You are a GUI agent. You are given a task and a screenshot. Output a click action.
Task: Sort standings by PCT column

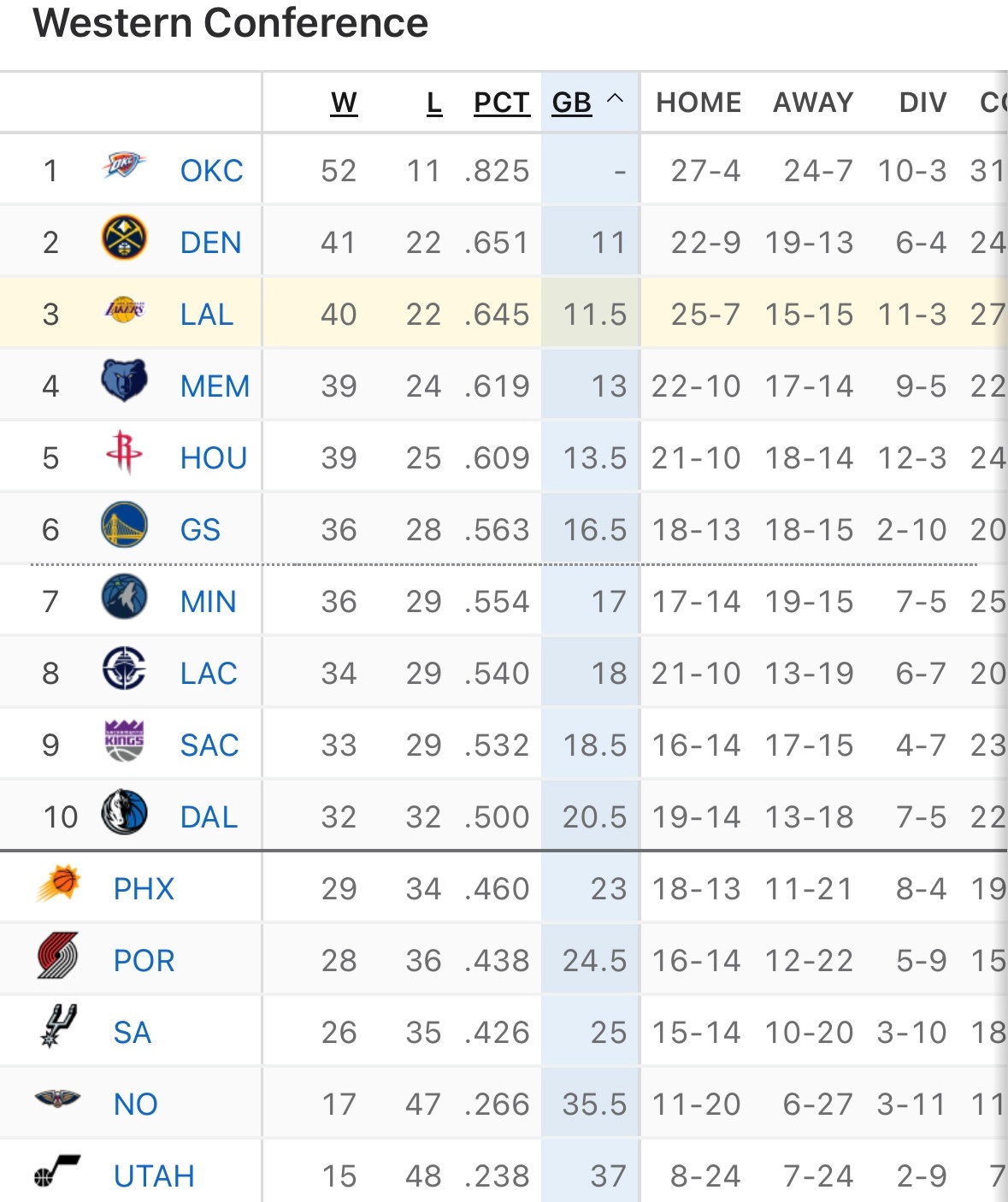[502, 103]
